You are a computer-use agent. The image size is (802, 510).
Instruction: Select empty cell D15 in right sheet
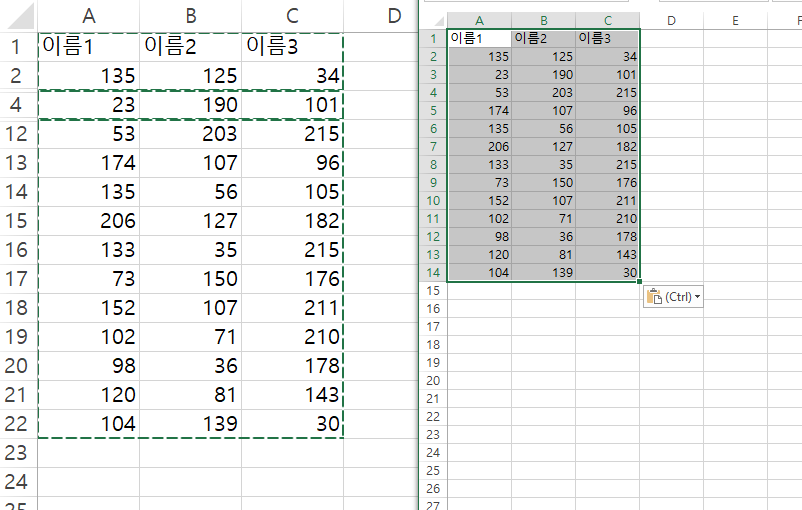point(671,291)
